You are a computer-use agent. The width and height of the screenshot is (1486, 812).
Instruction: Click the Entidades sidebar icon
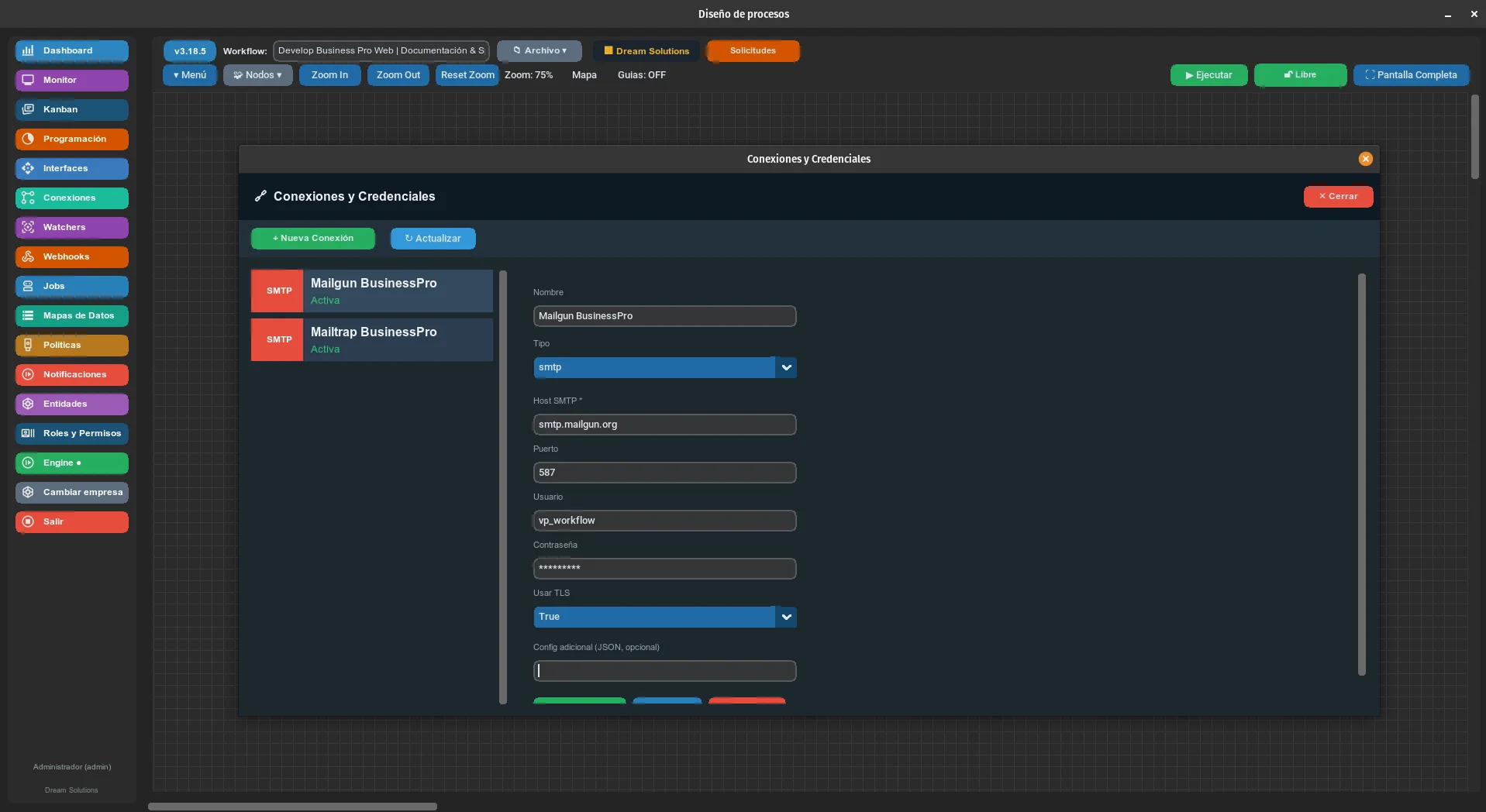[x=28, y=404]
